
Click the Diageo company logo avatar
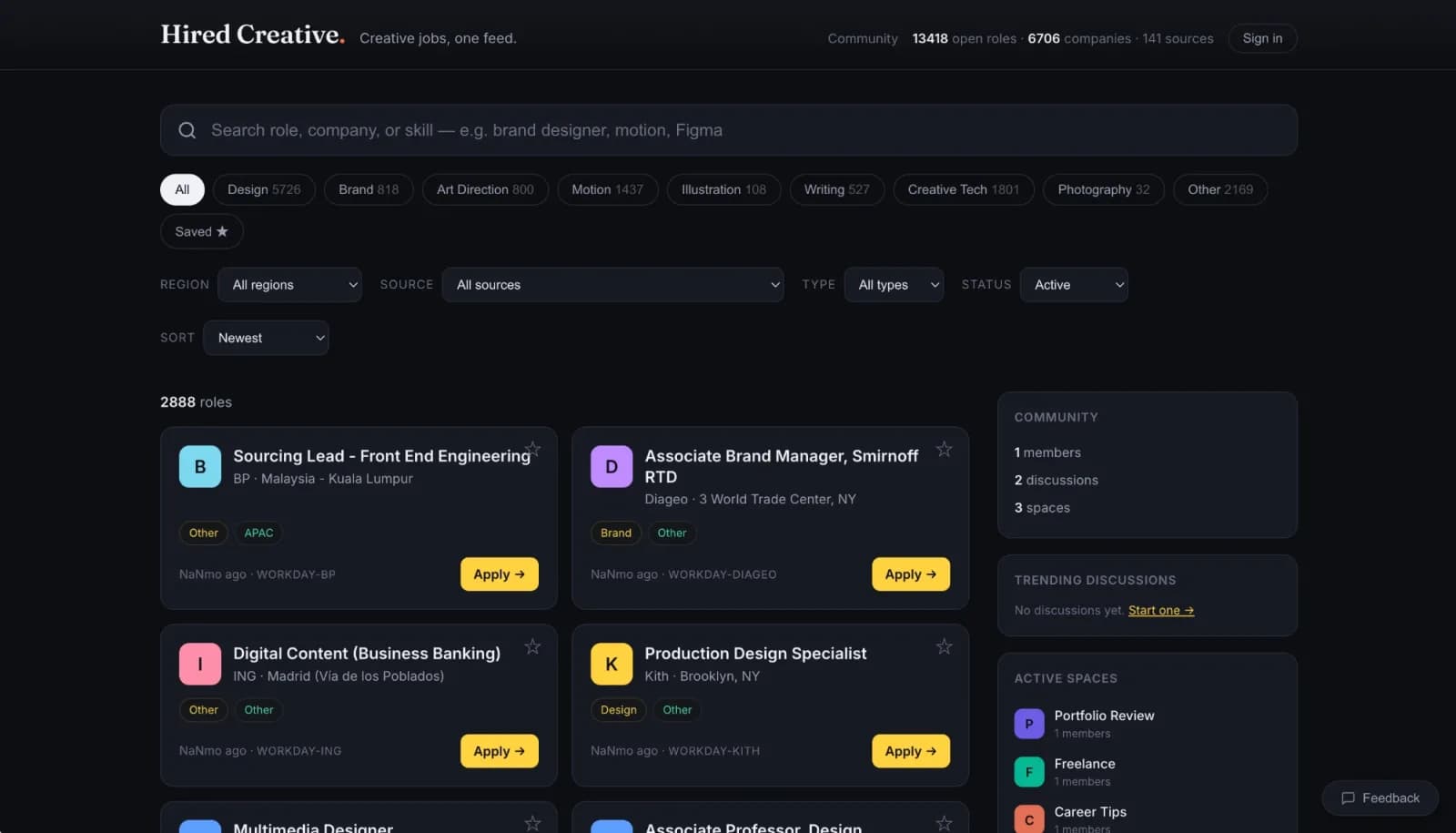click(x=612, y=466)
